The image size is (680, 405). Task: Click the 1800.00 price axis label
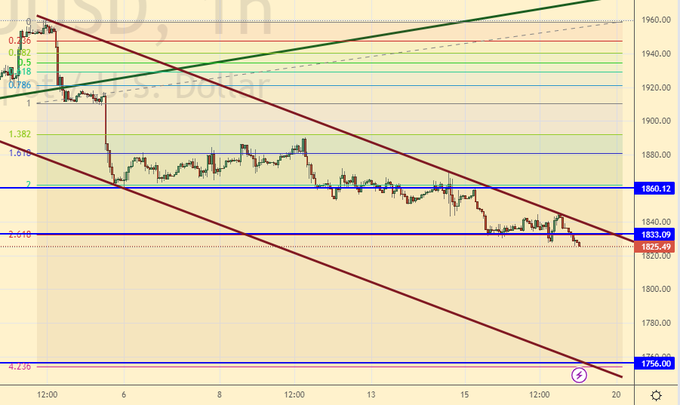656,289
